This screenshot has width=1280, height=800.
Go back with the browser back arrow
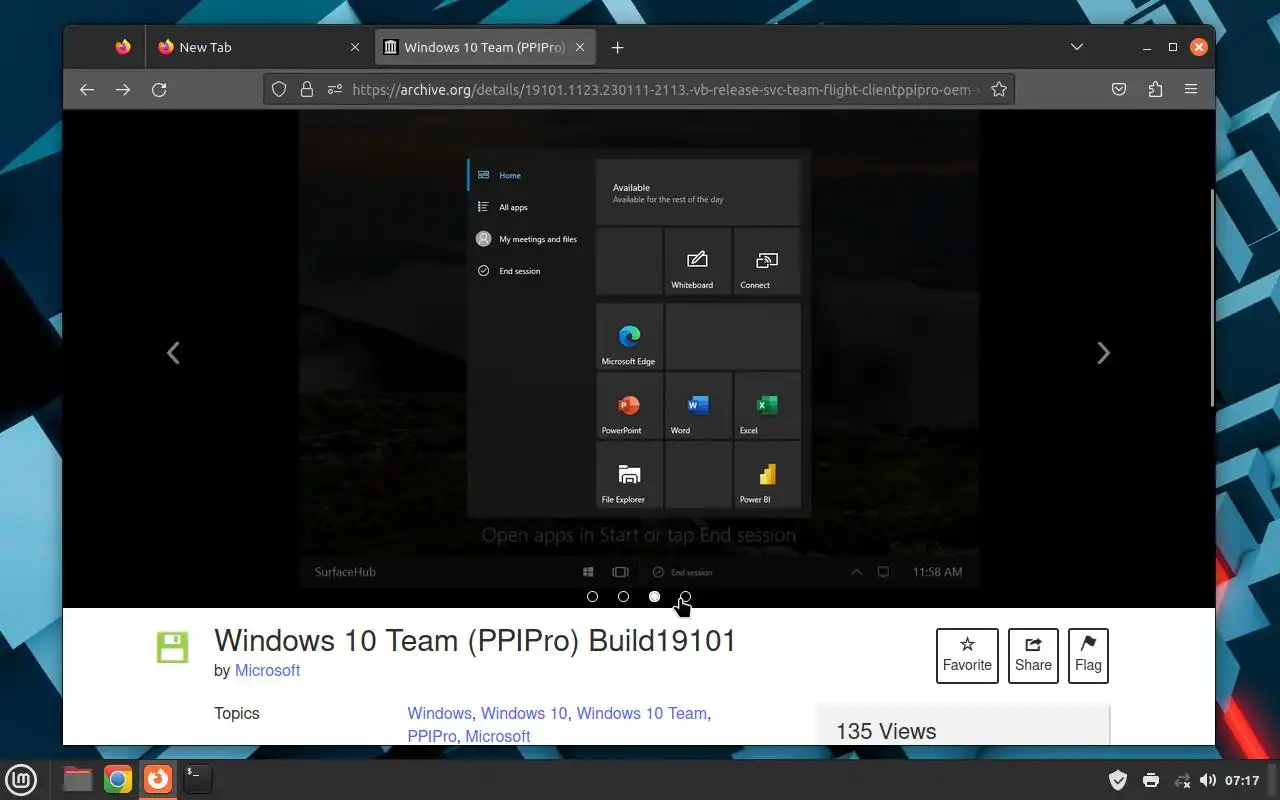coord(87,89)
